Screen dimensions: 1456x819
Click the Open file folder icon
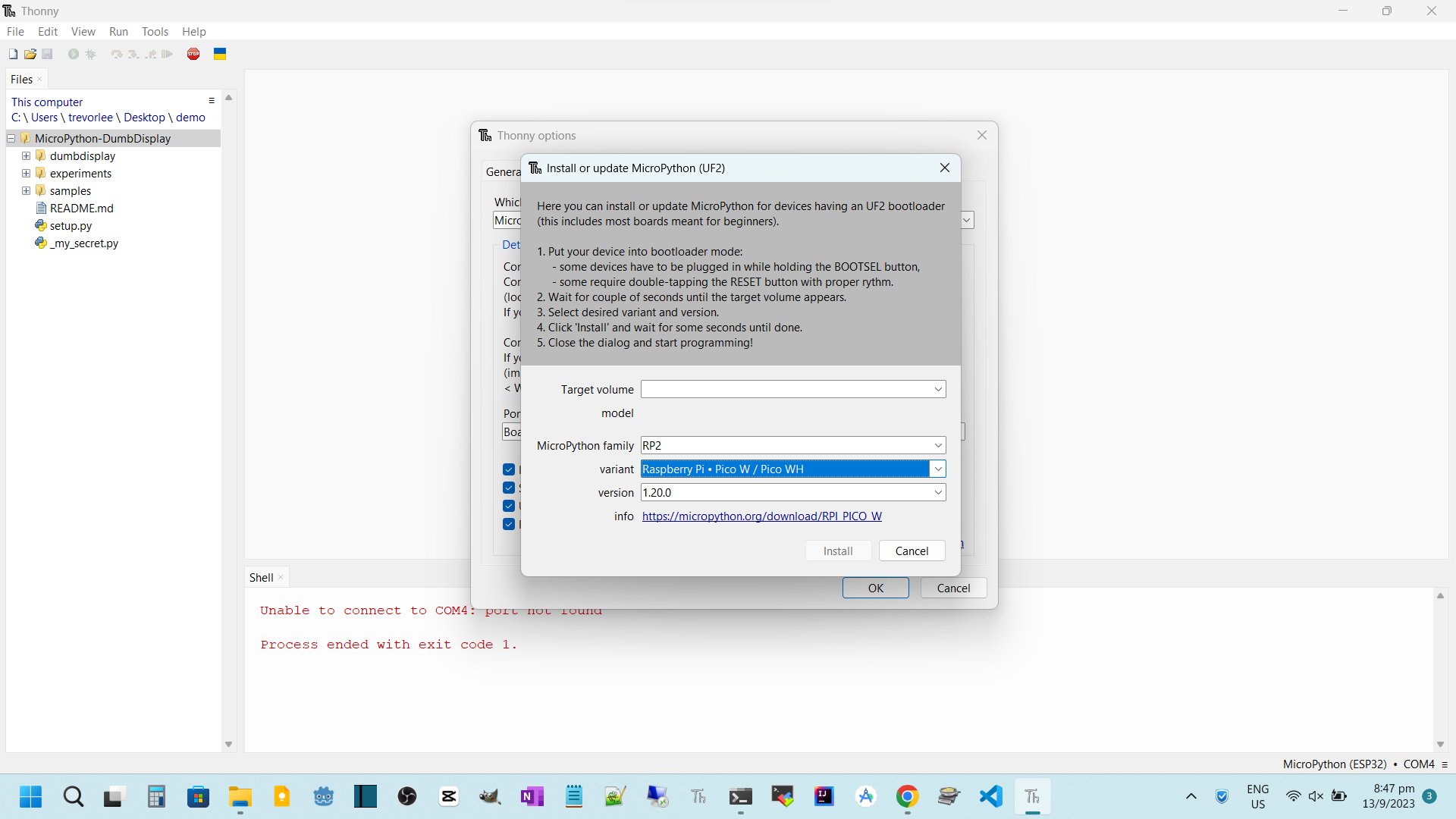30,54
